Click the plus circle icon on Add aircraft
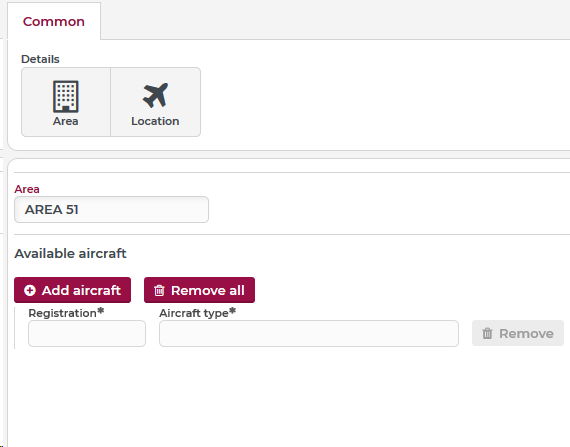Viewport: 570px width, 447px height. tap(30, 290)
